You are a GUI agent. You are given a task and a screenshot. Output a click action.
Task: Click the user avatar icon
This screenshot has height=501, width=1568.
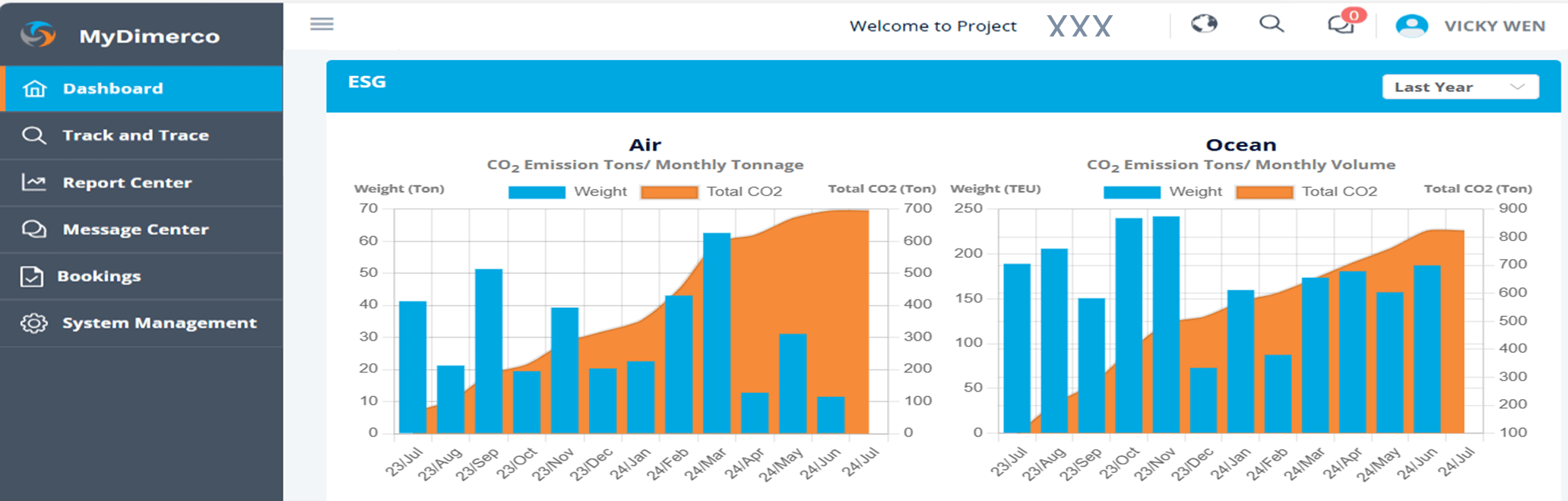[x=1411, y=26]
